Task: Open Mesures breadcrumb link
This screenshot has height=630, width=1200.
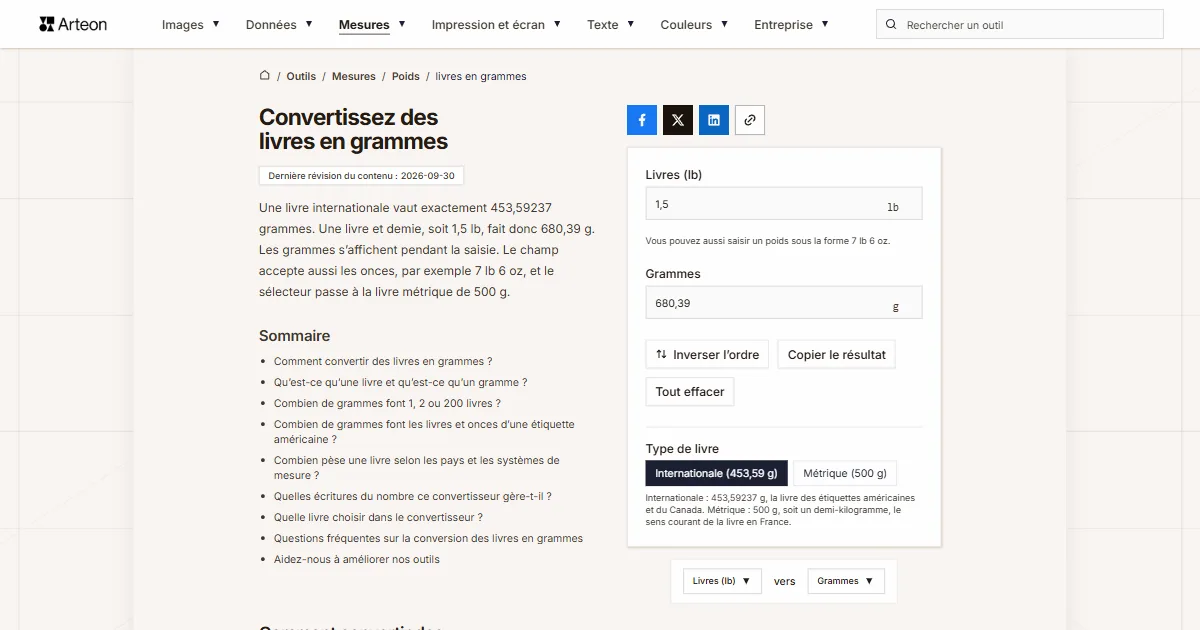Action: pos(354,76)
